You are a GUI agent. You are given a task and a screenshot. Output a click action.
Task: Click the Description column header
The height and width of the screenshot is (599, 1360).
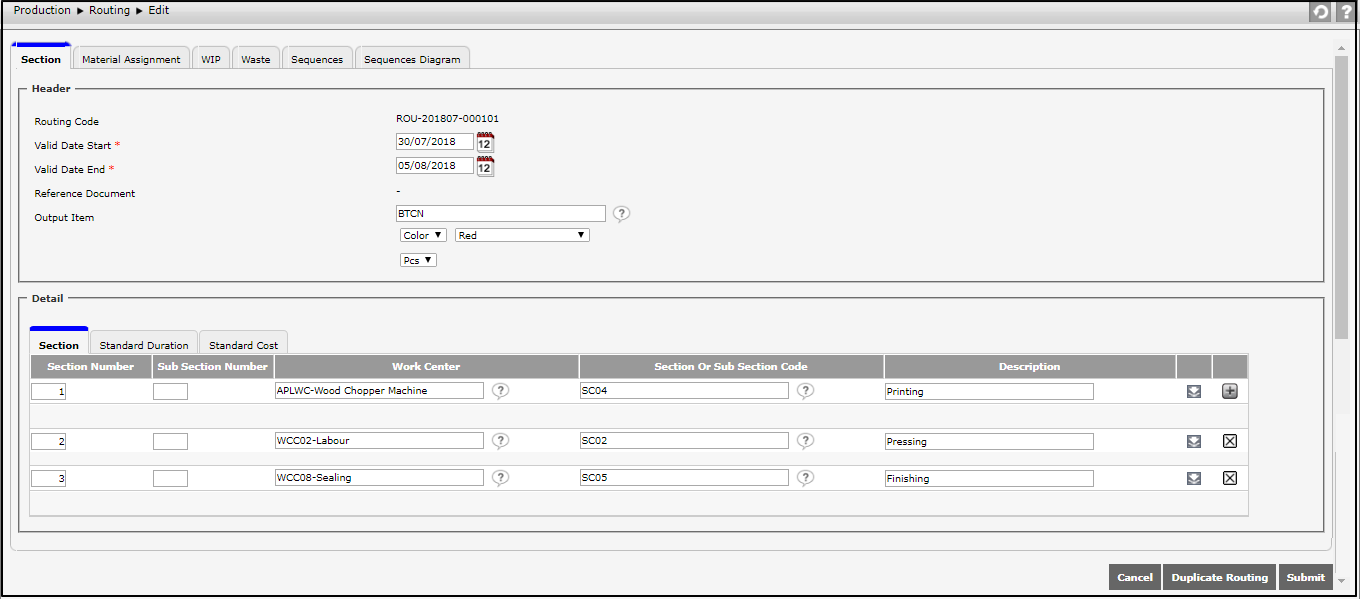pyautogui.click(x=1029, y=366)
